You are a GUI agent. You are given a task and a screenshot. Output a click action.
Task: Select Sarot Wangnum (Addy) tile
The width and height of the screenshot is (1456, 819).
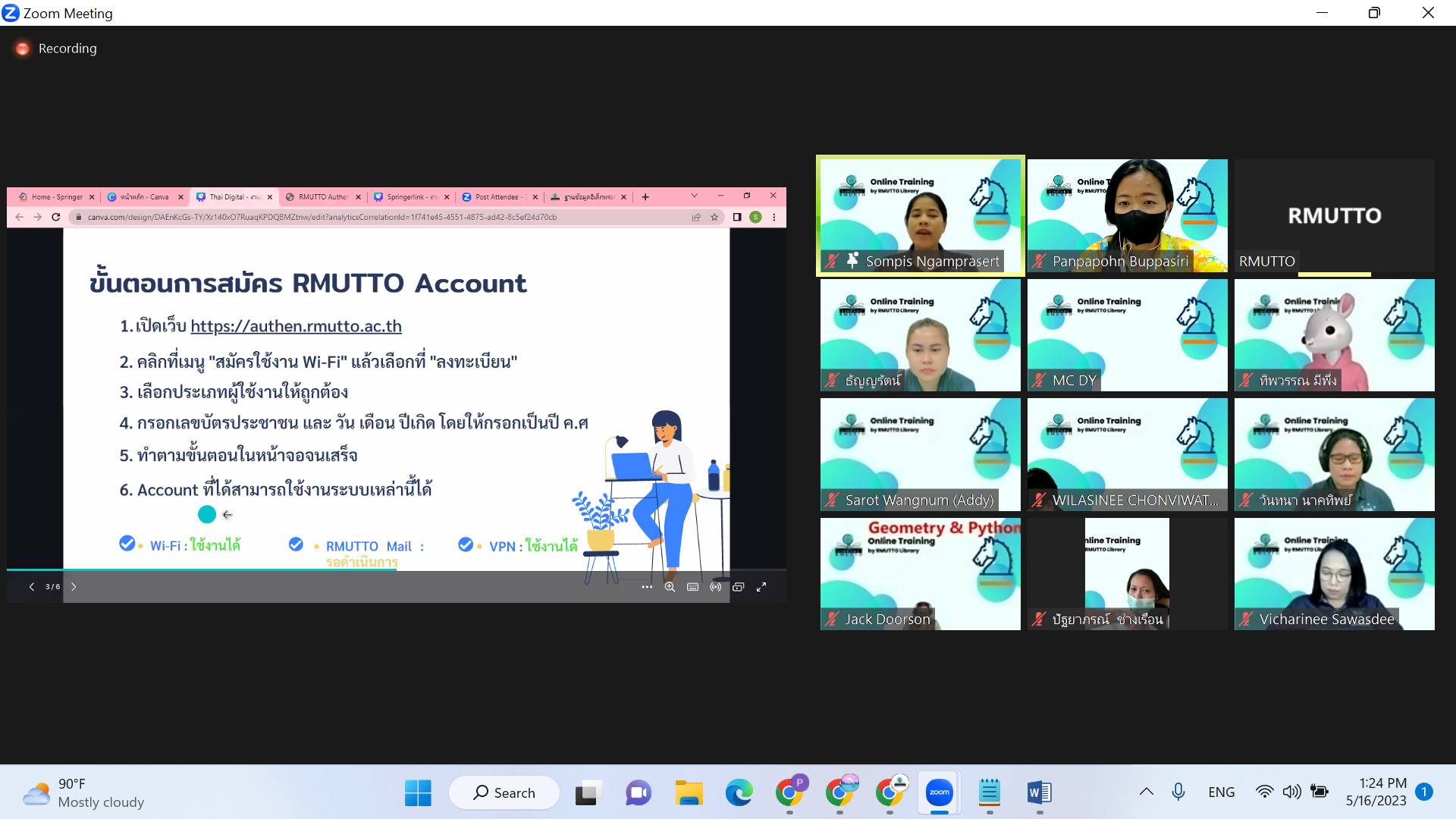pos(921,454)
